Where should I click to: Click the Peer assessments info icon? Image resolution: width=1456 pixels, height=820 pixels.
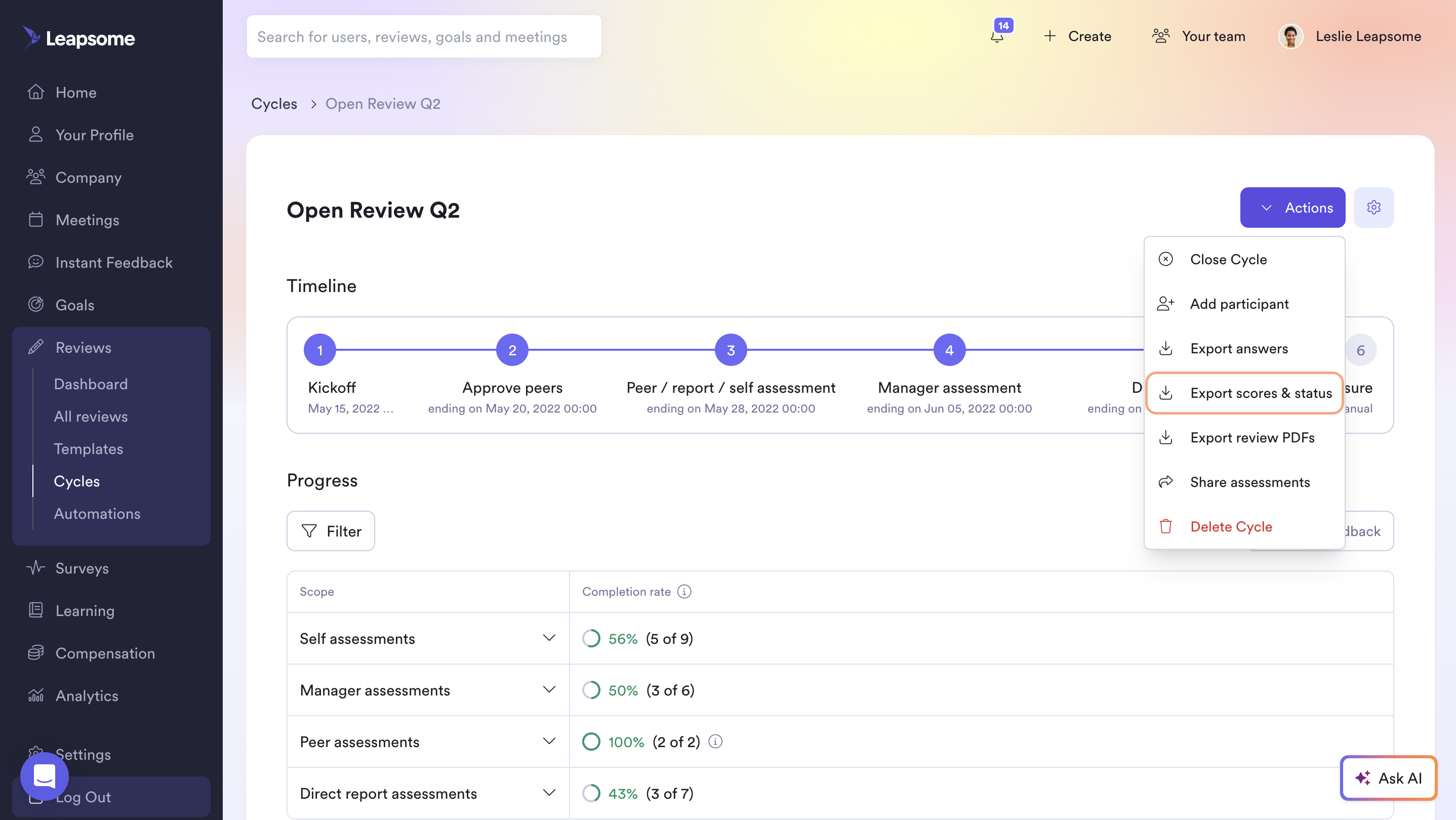coord(715,741)
